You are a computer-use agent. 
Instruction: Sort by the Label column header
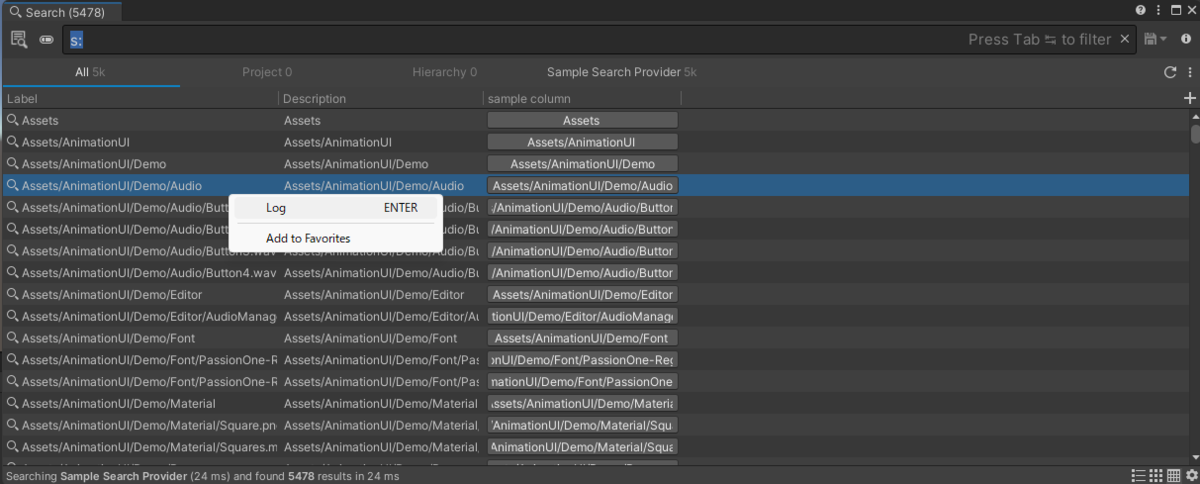[140, 99]
